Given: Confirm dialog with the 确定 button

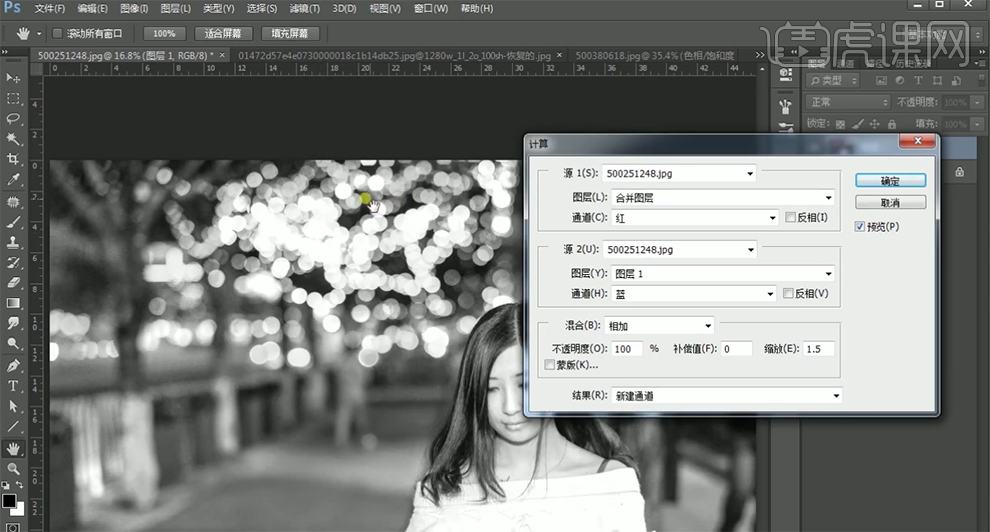Looking at the screenshot, I should click(x=889, y=181).
